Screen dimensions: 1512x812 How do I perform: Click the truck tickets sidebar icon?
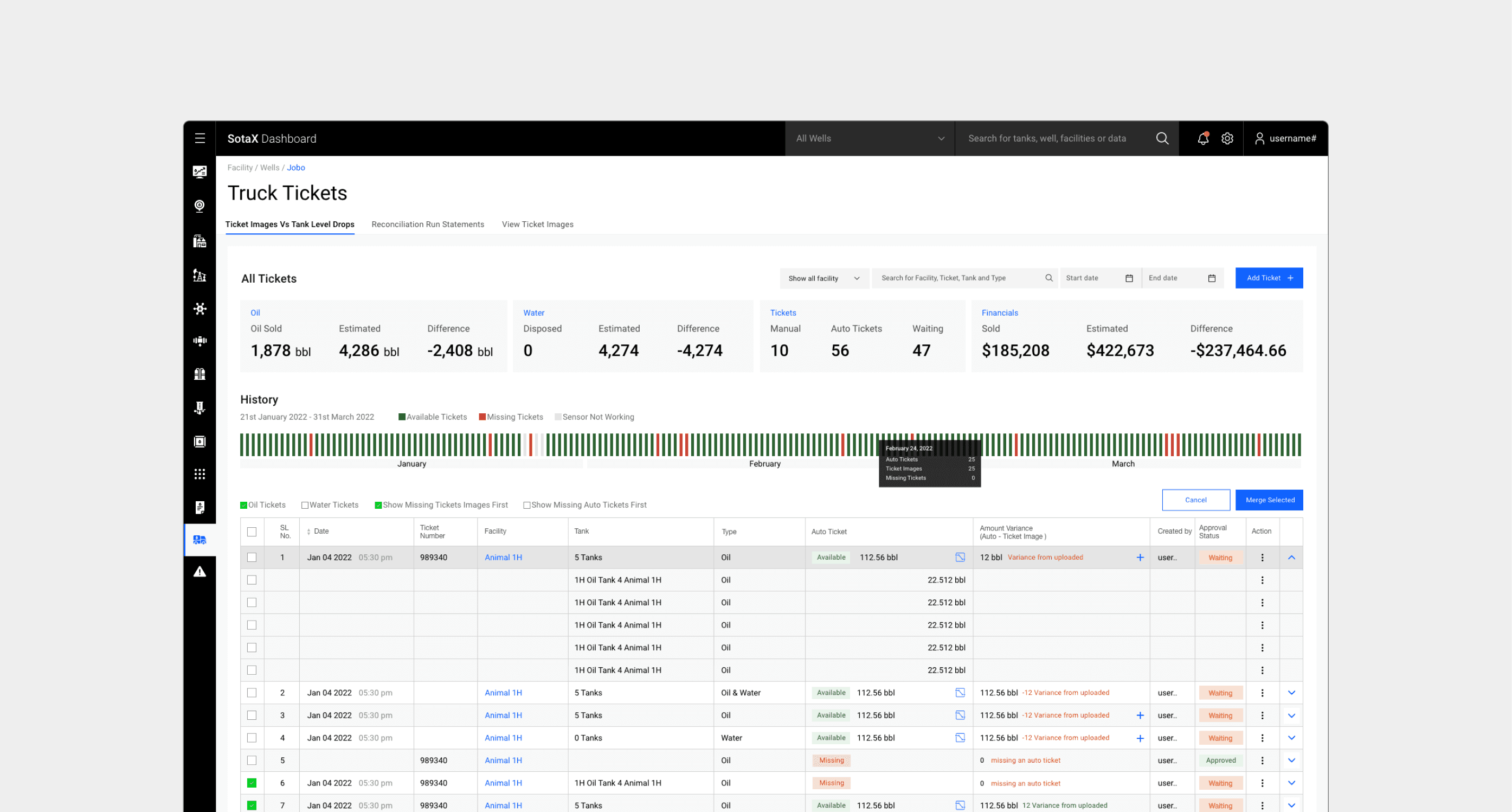pos(200,540)
